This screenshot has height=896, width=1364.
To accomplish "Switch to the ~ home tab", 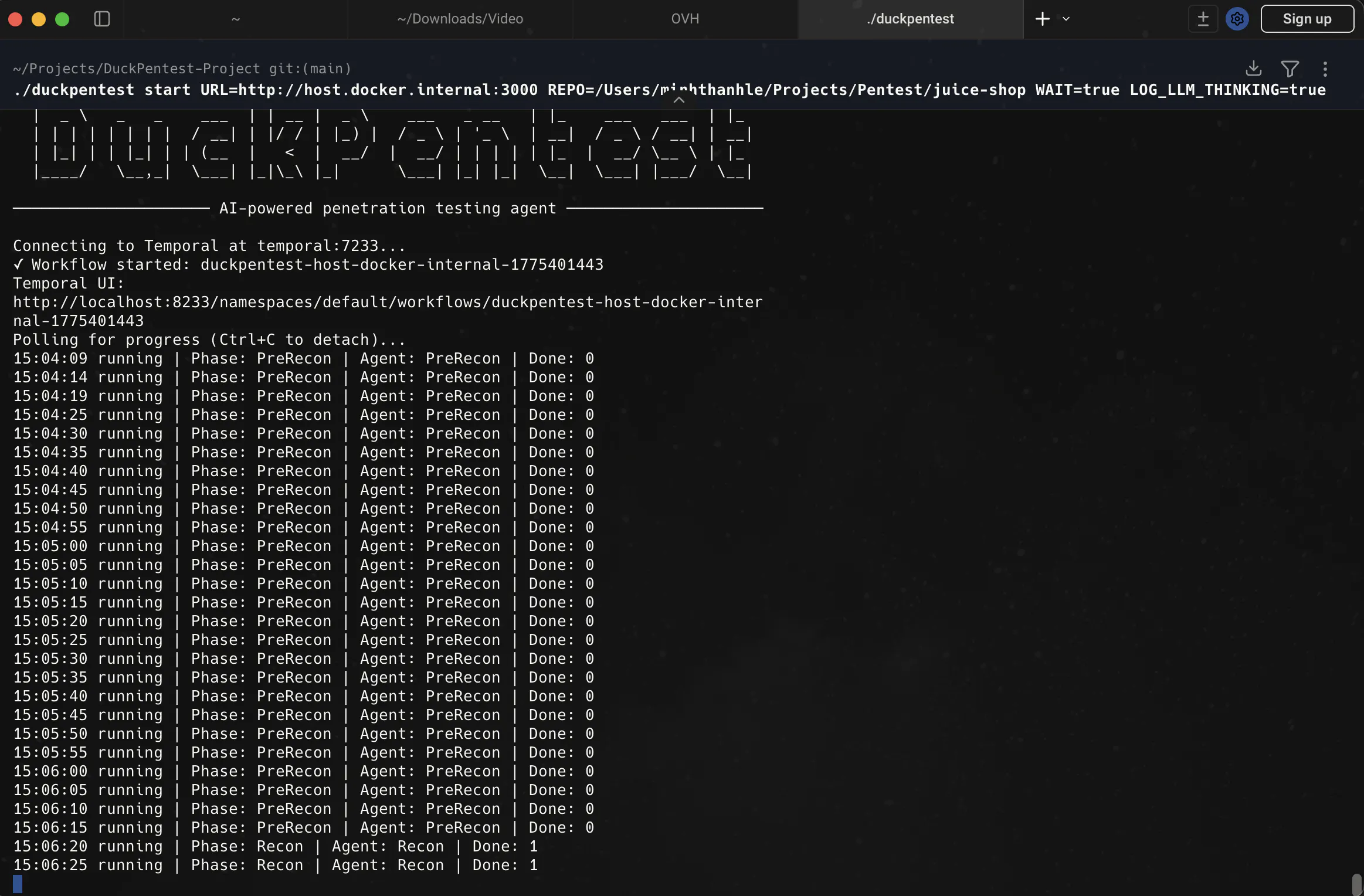I will 236,19.
